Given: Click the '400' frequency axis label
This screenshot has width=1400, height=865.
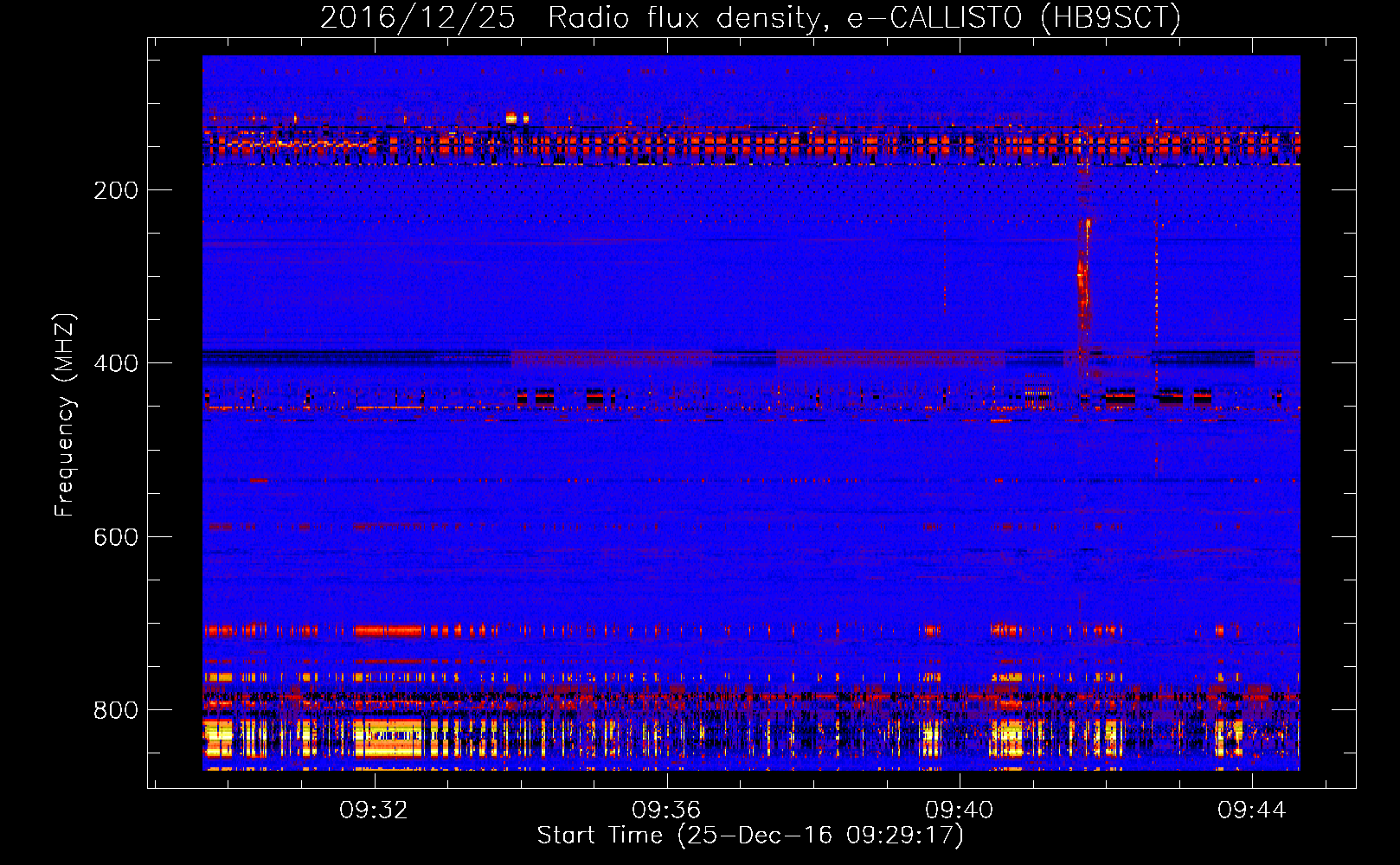Looking at the screenshot, I should pyautogui.click(x=116, y=363).
